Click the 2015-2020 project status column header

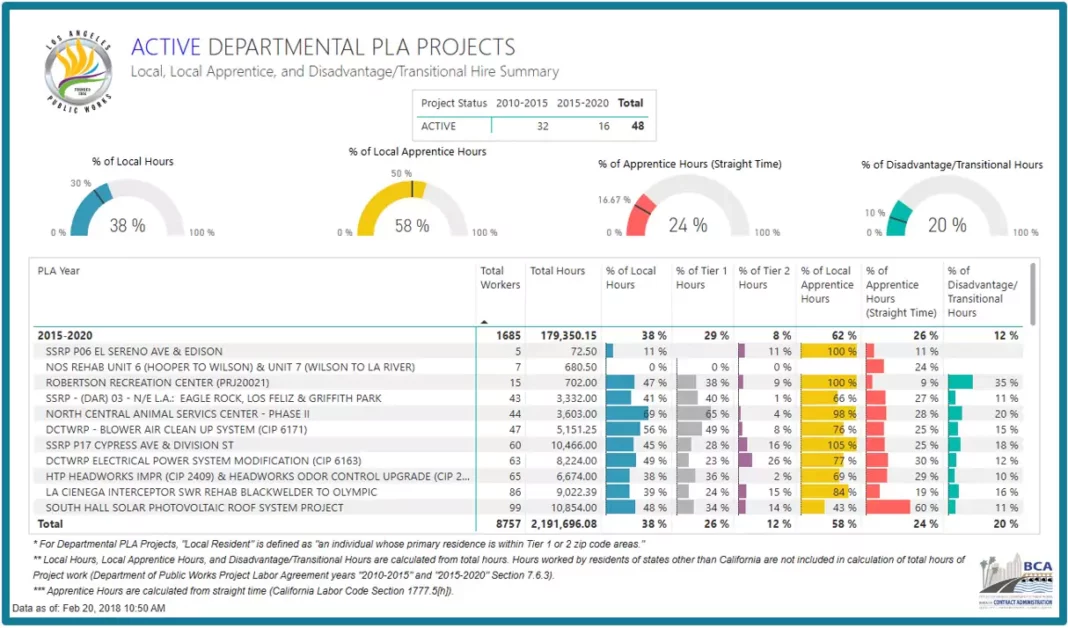point(583,103)
